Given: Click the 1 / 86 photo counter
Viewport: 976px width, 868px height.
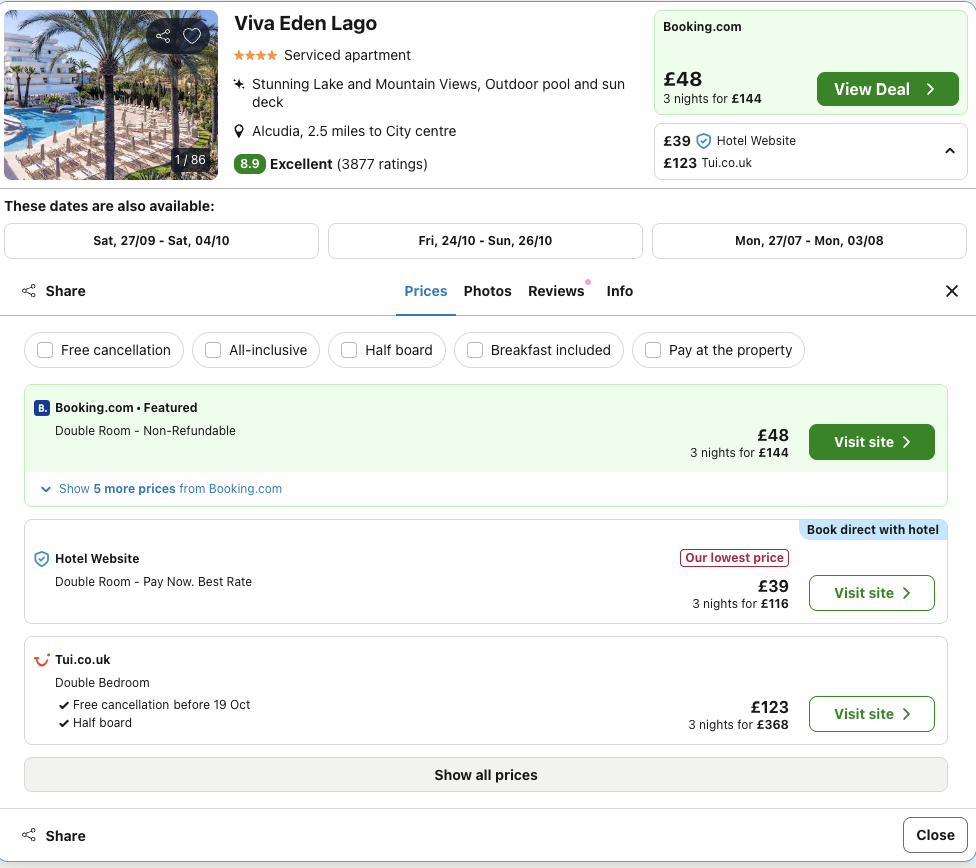Looking at the screenshot, I should pyautogui.click(x=190, y=160).
